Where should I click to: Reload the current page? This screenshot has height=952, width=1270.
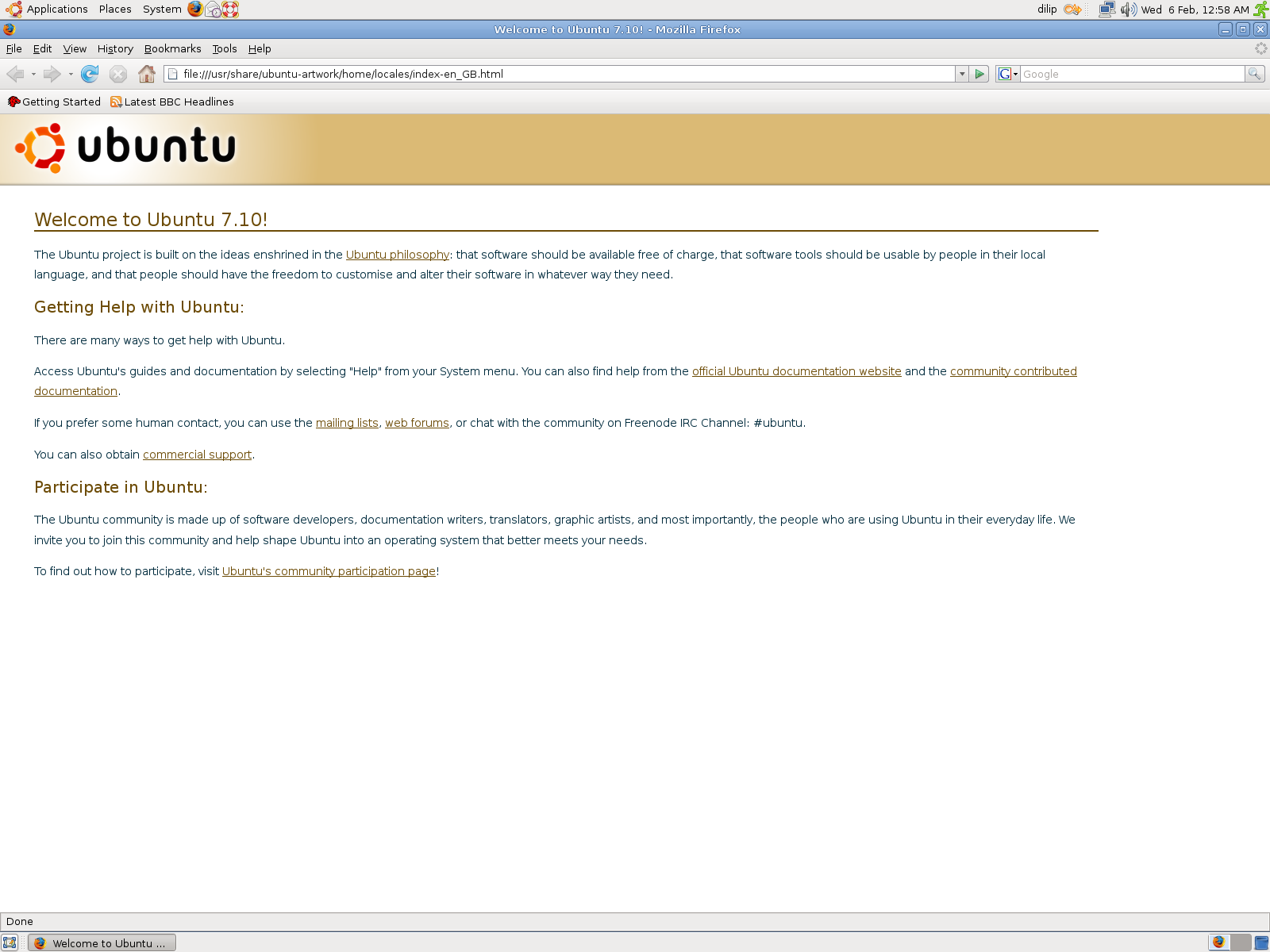point(89,74)
